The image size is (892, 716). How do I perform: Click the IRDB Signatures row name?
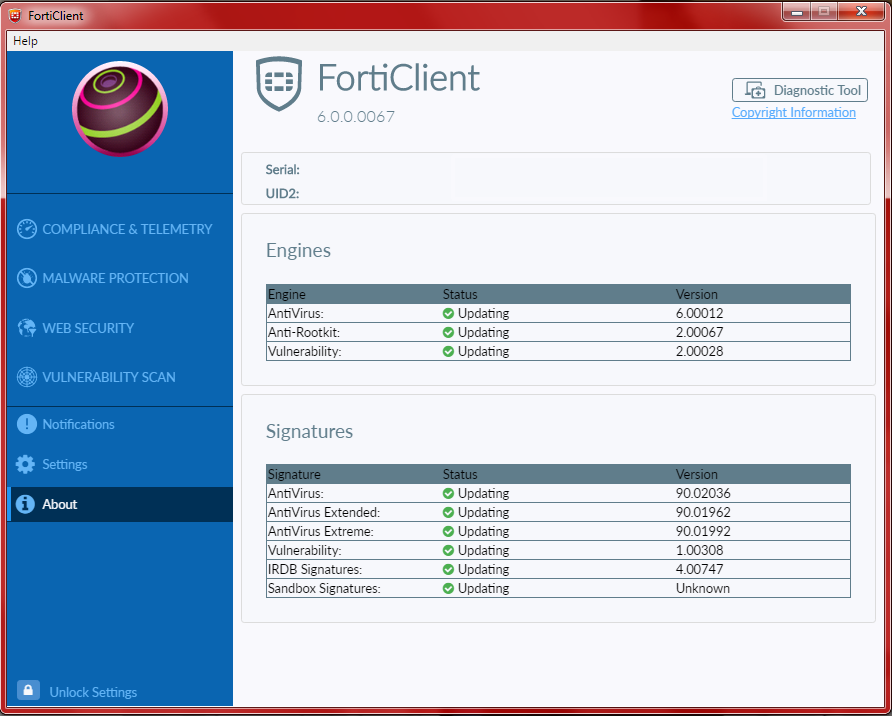(x=315, y=569)
